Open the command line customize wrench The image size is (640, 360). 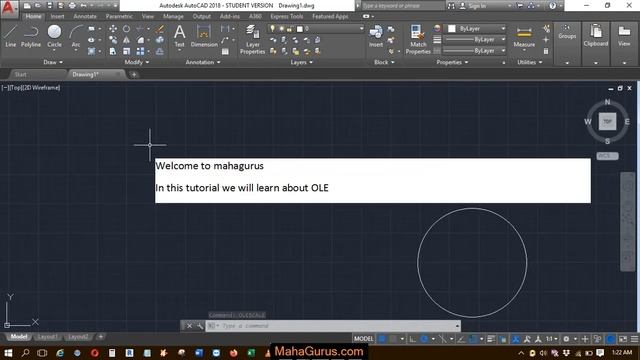200,326
